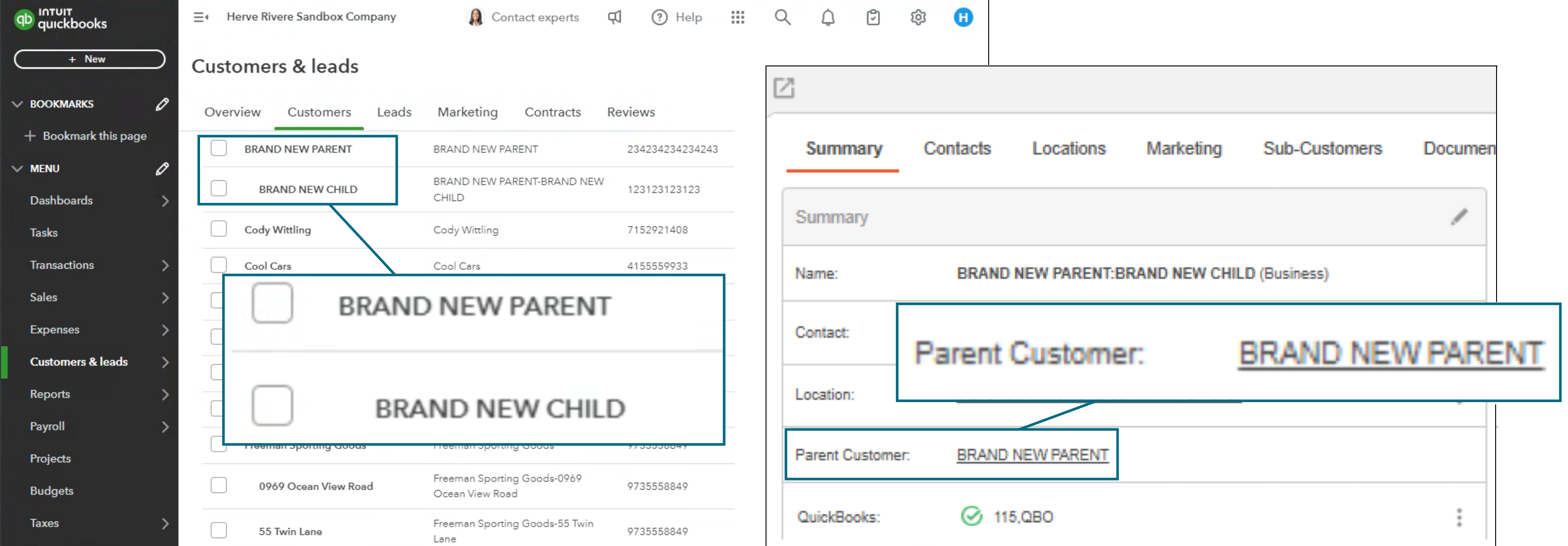Screen dimensions: 1568x546
Task: Click the megaphone announcements icon
Action: 614,17
